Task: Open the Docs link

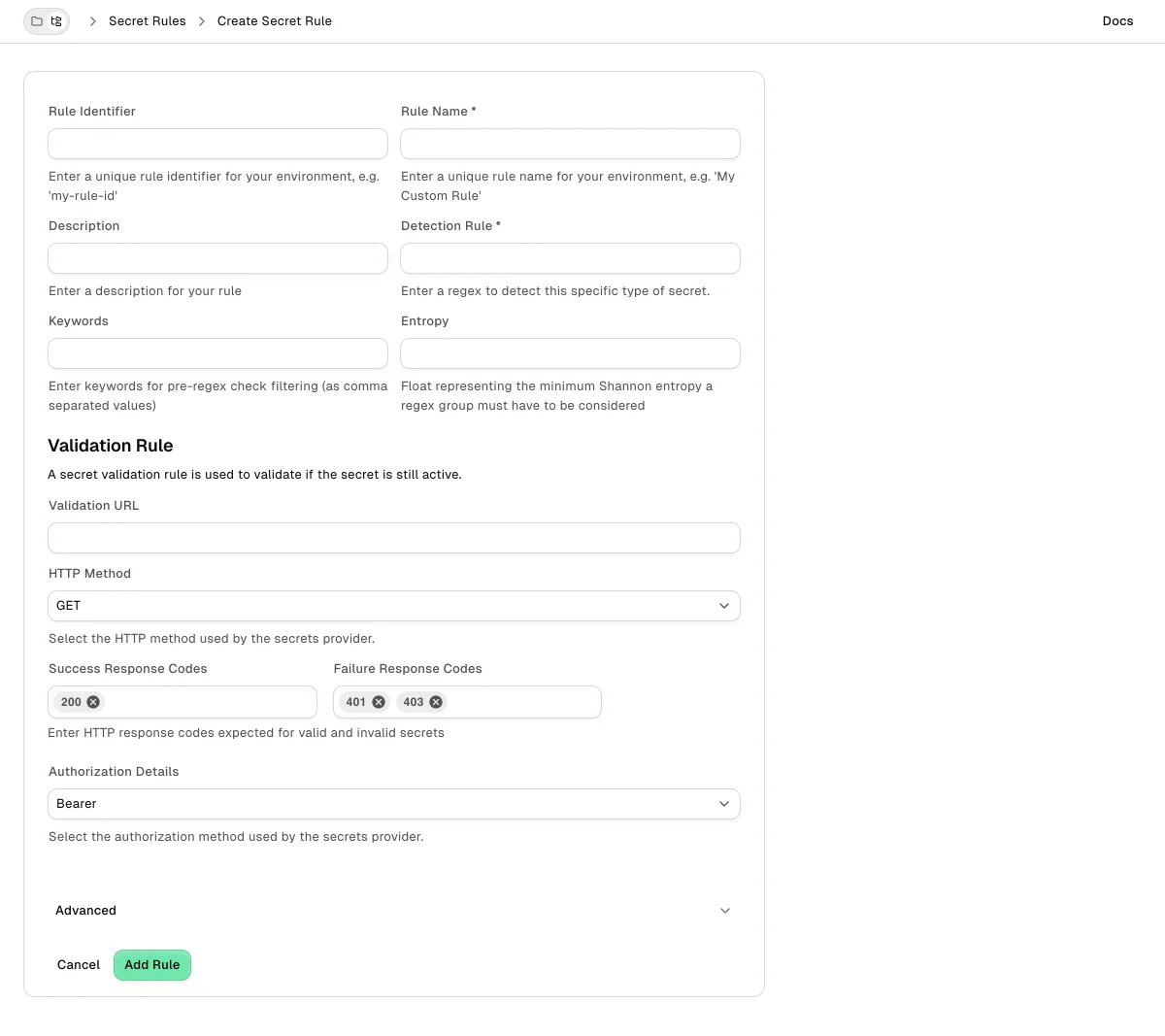Action: 1117,20
